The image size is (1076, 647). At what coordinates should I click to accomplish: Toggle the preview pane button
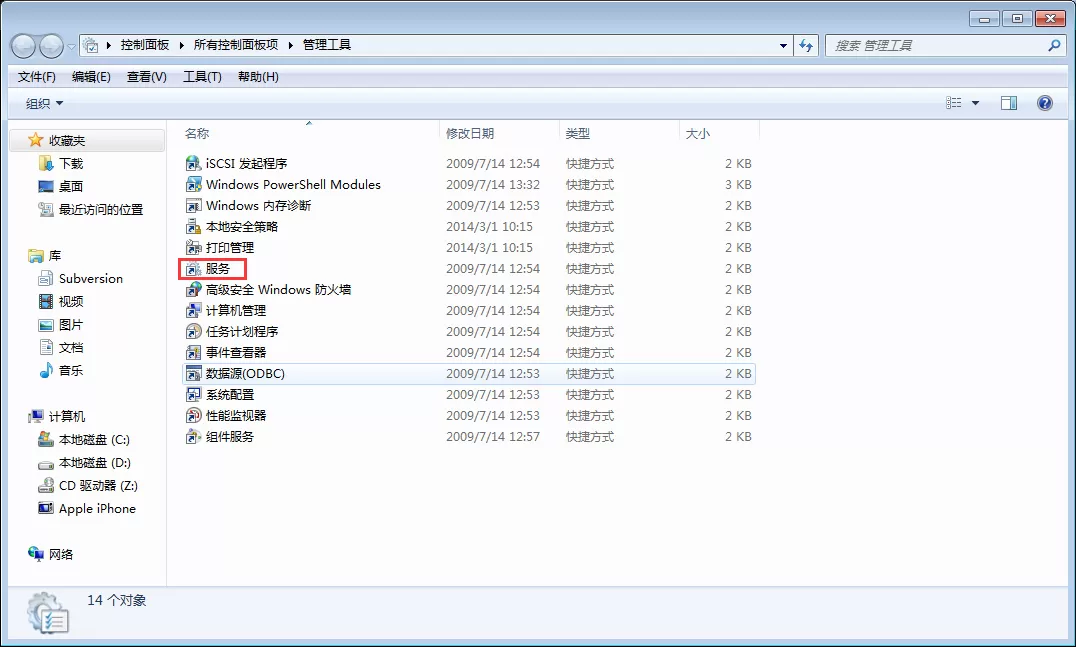point(1009,103)
